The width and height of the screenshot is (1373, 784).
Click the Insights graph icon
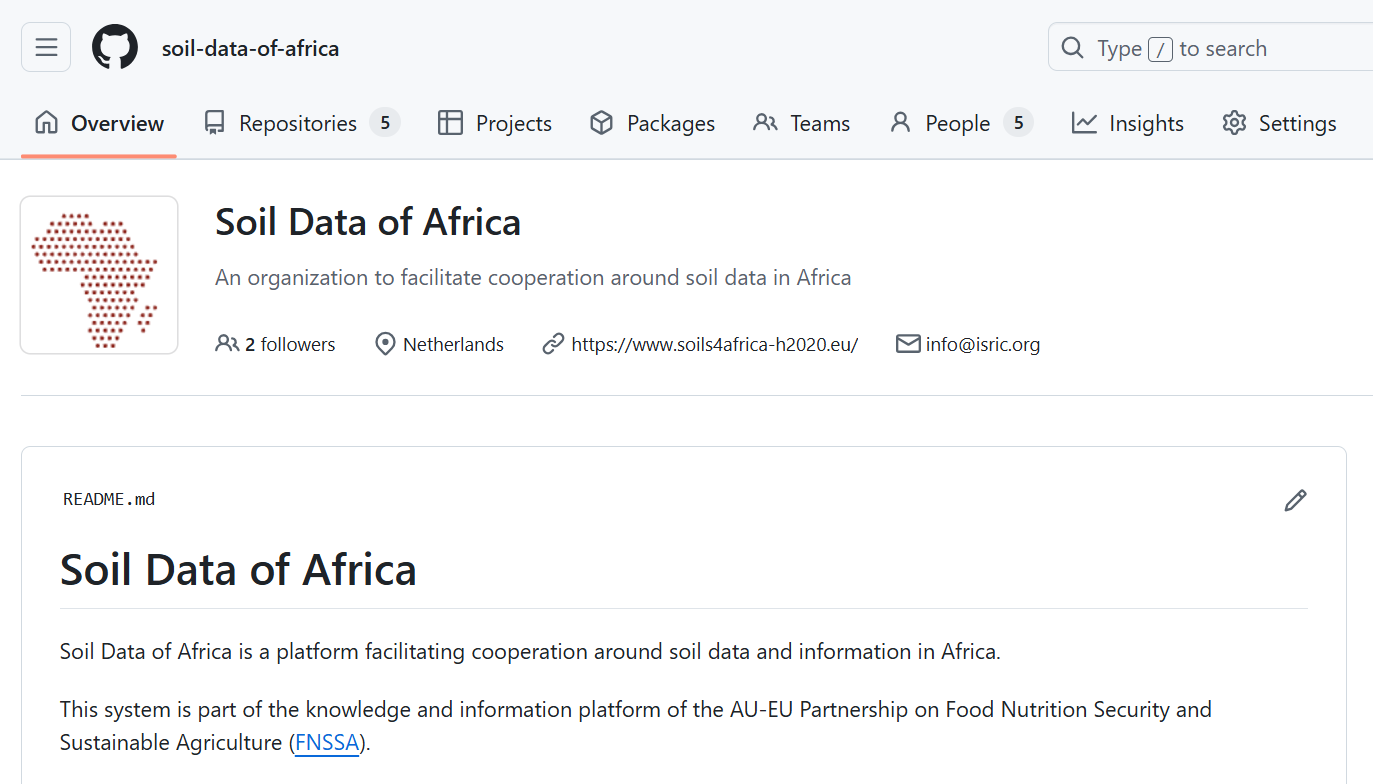point(1084,123)
